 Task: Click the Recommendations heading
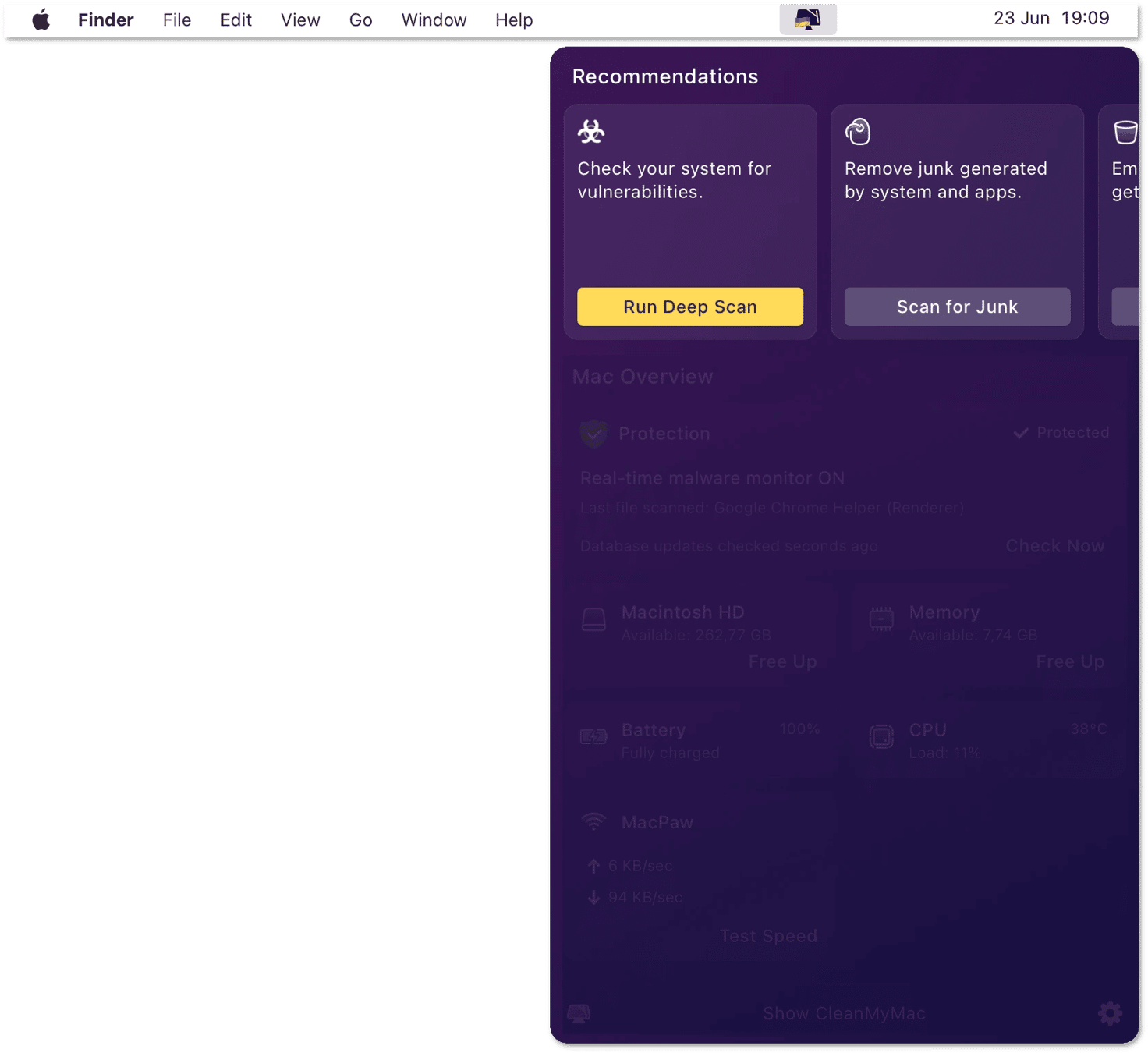(665, 76)
